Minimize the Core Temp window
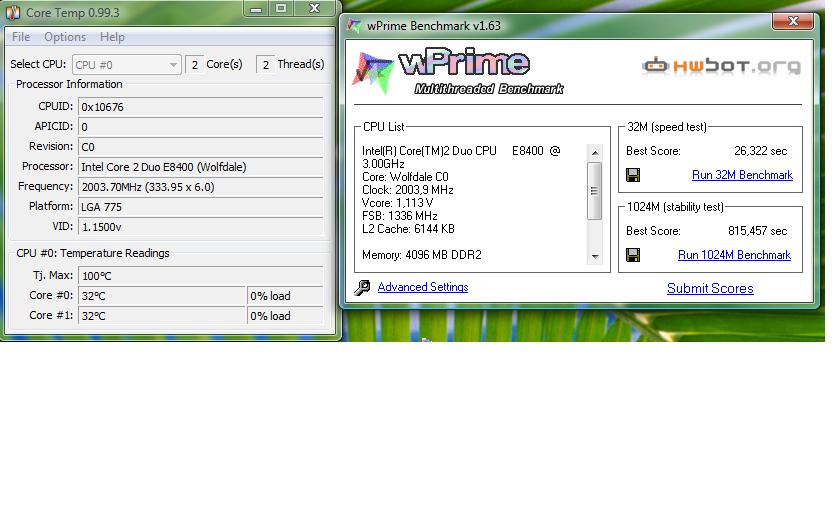The image size is (840, 525). [255, 9]
